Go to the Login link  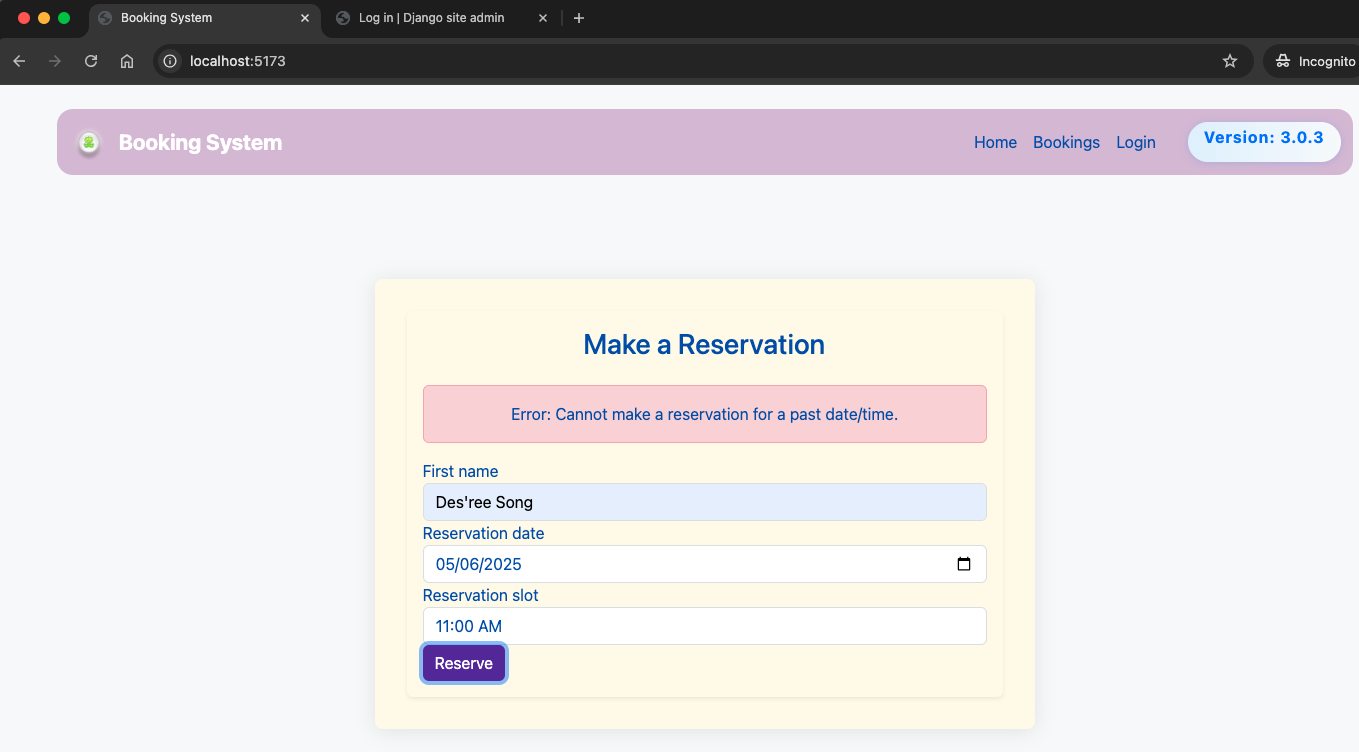click(x=1135, y=142)
